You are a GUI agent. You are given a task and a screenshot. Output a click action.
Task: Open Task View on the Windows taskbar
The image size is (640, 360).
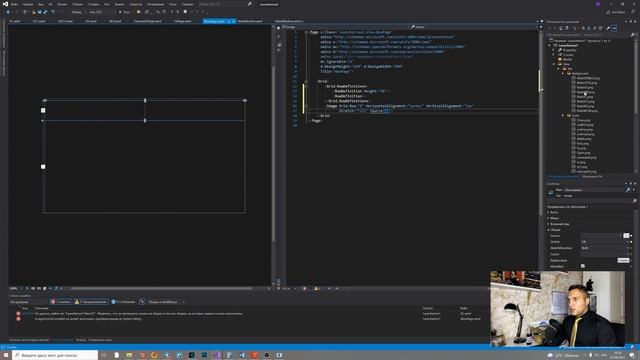tap(104, 355)
